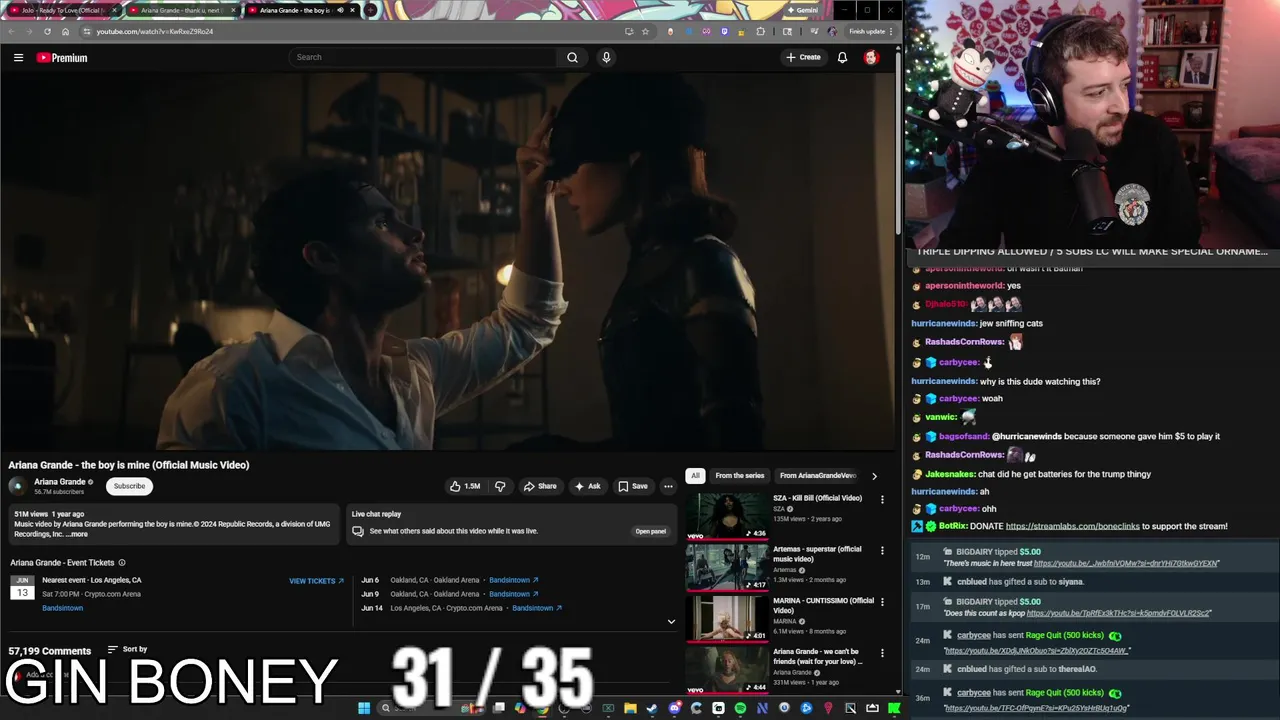Show next filter chips with right arrow
This screenshot has height=720, width=1280.
pos(874,476)
